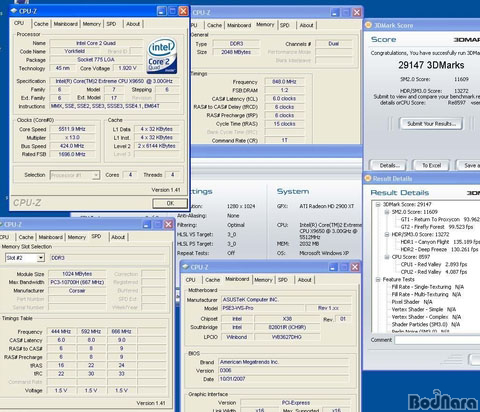Click the FSB:DRAM ratio value 1:2
The width and height of the screenshot is (480, 412).
pyautogui.click(x=284, y=90)
